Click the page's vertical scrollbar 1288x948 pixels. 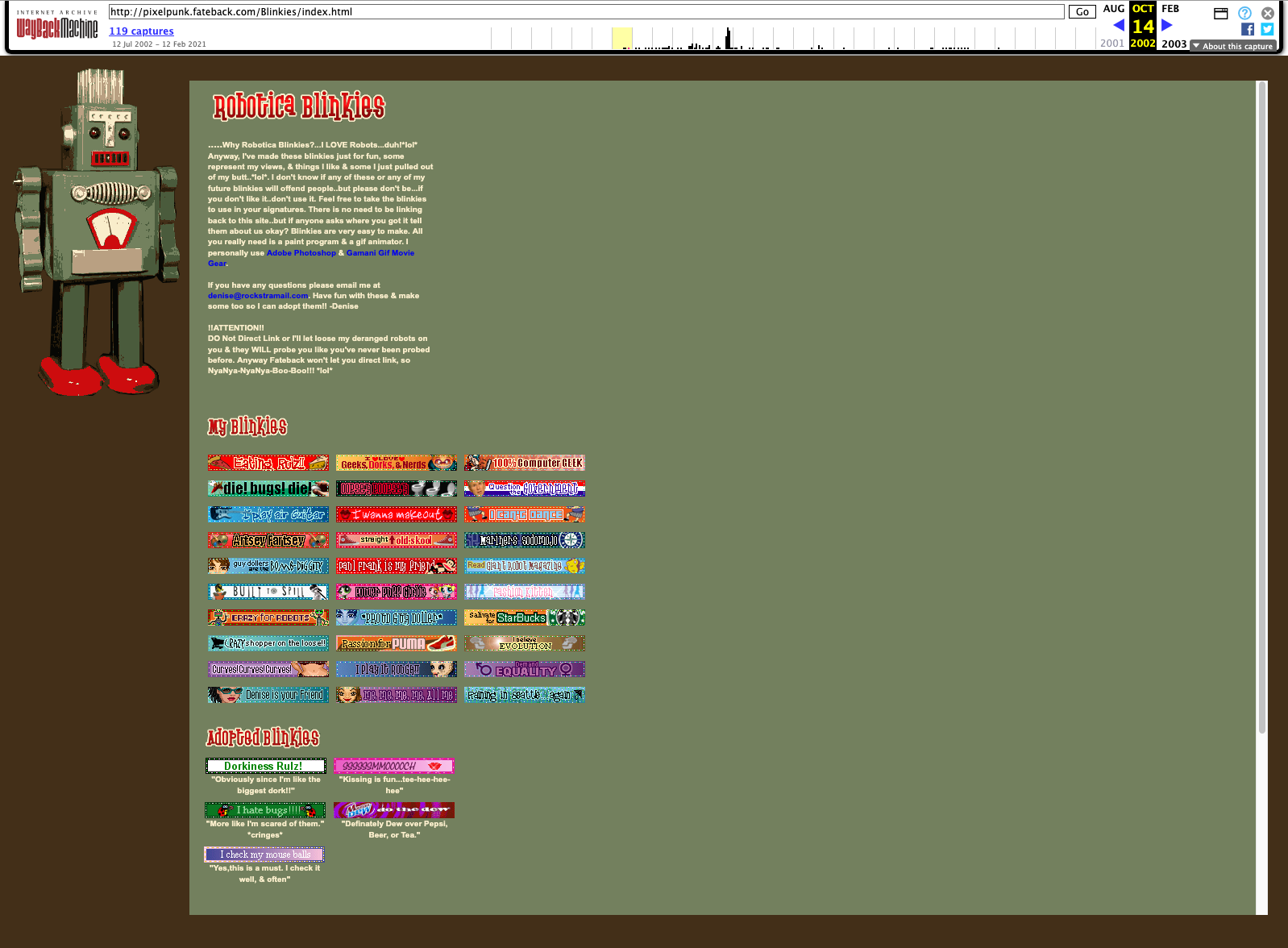[x=1261, y=403]
